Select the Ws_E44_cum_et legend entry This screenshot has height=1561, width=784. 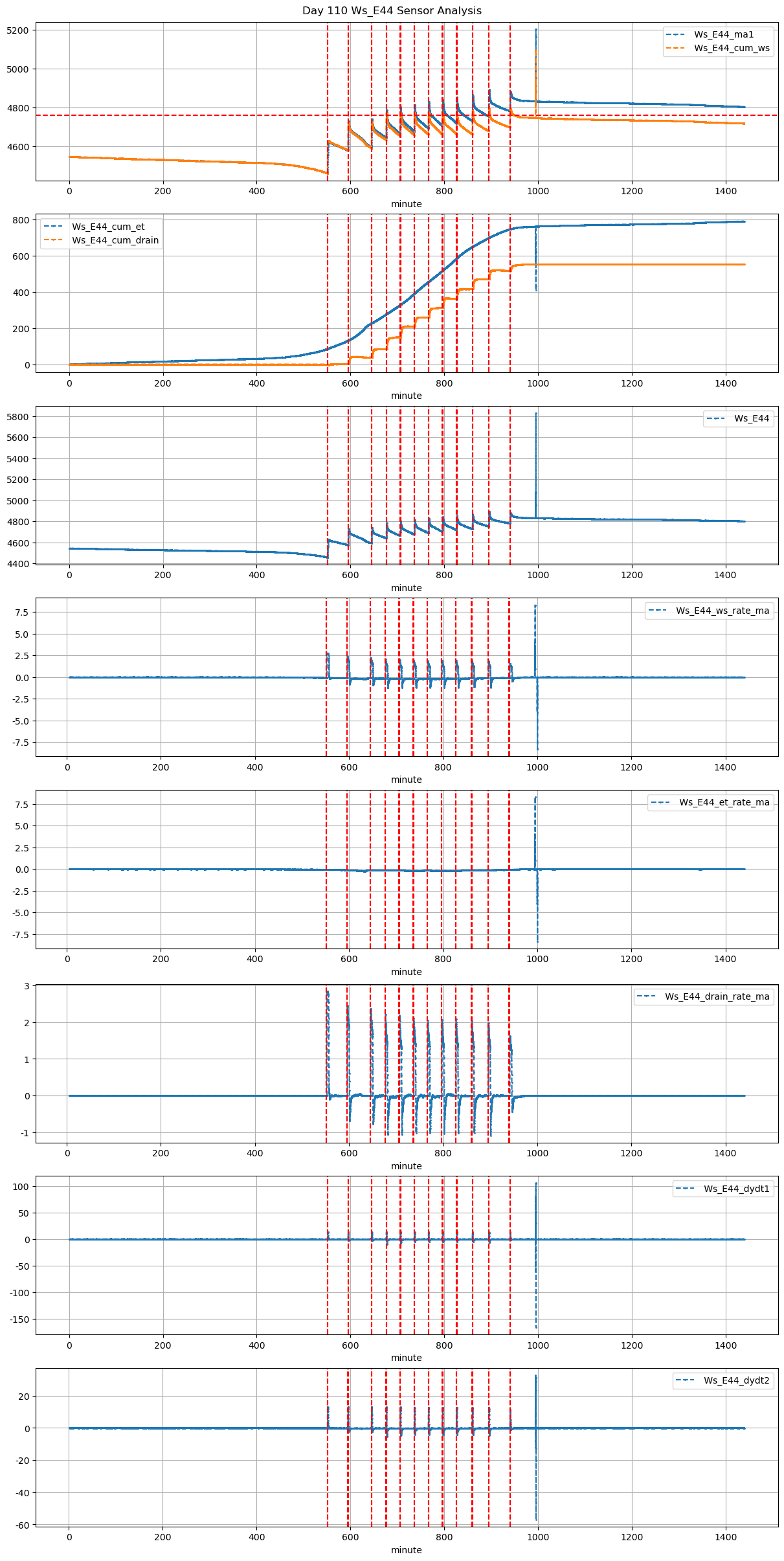click(108, 227)
